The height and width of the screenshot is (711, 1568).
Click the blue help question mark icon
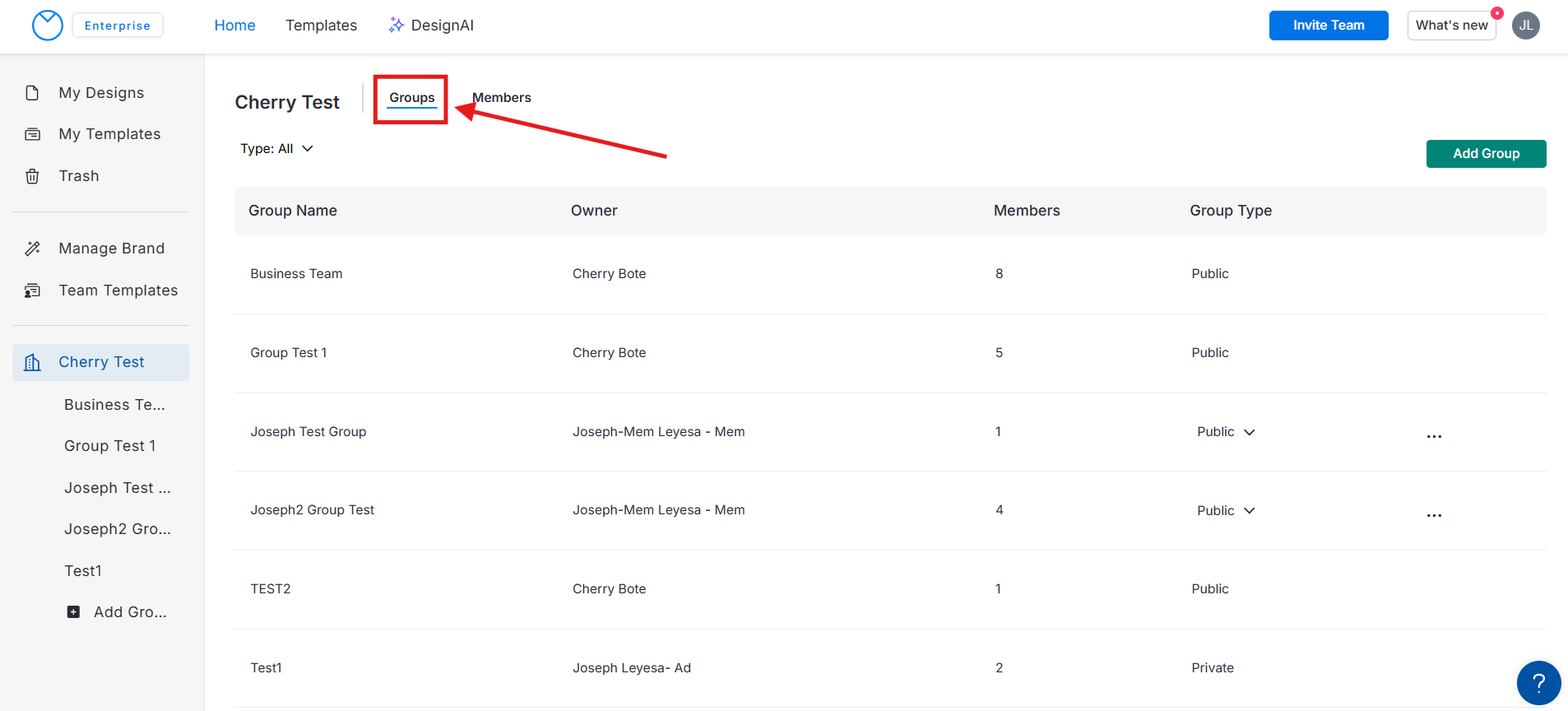point(1538,682)
